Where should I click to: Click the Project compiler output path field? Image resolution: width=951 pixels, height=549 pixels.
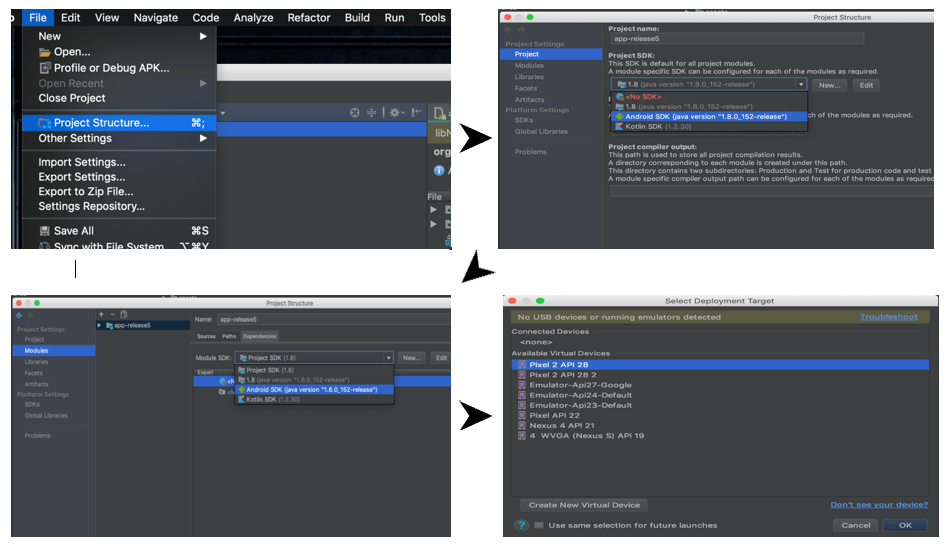coord(771,191)
